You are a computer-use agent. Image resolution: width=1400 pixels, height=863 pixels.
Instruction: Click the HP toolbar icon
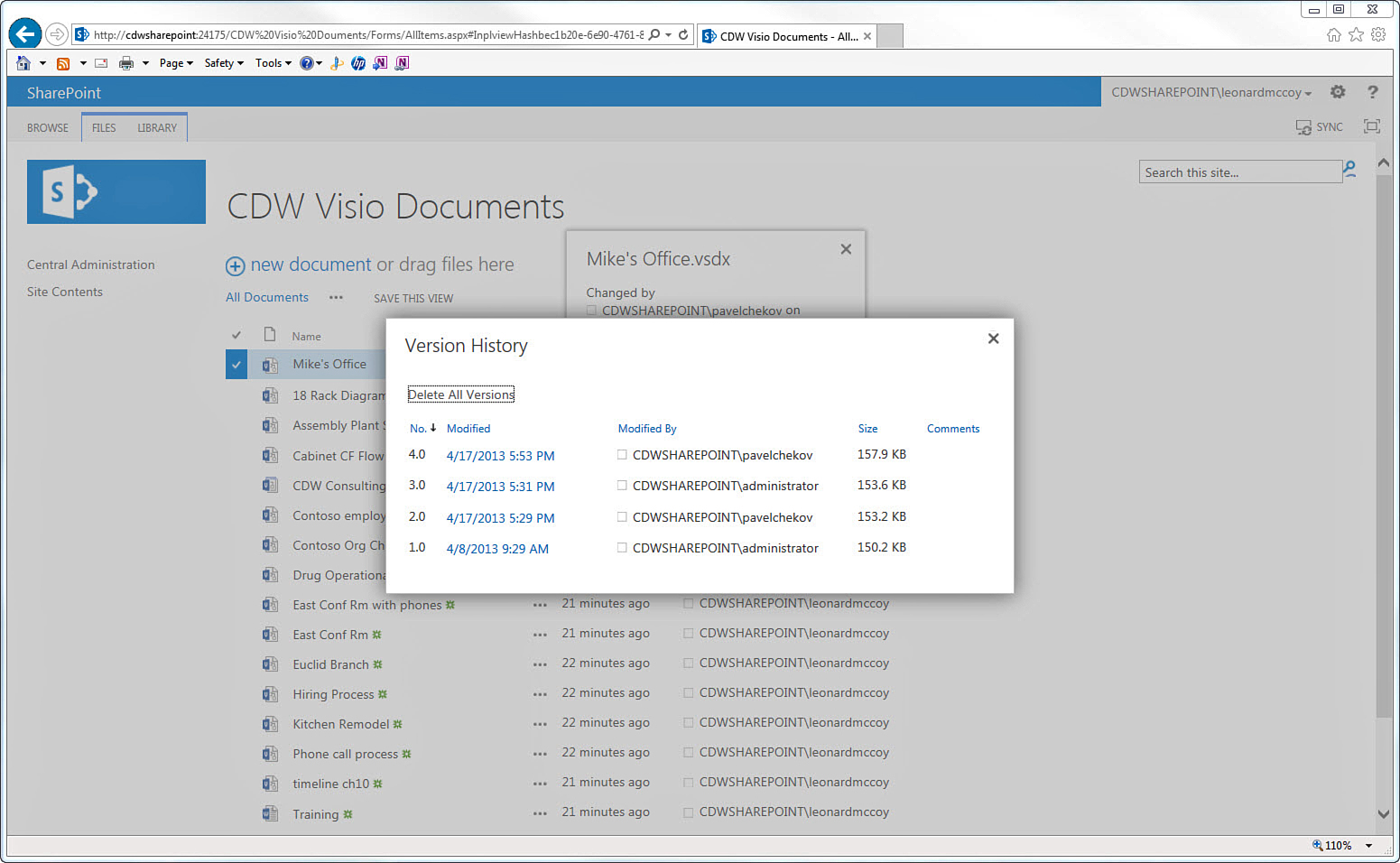358,63
